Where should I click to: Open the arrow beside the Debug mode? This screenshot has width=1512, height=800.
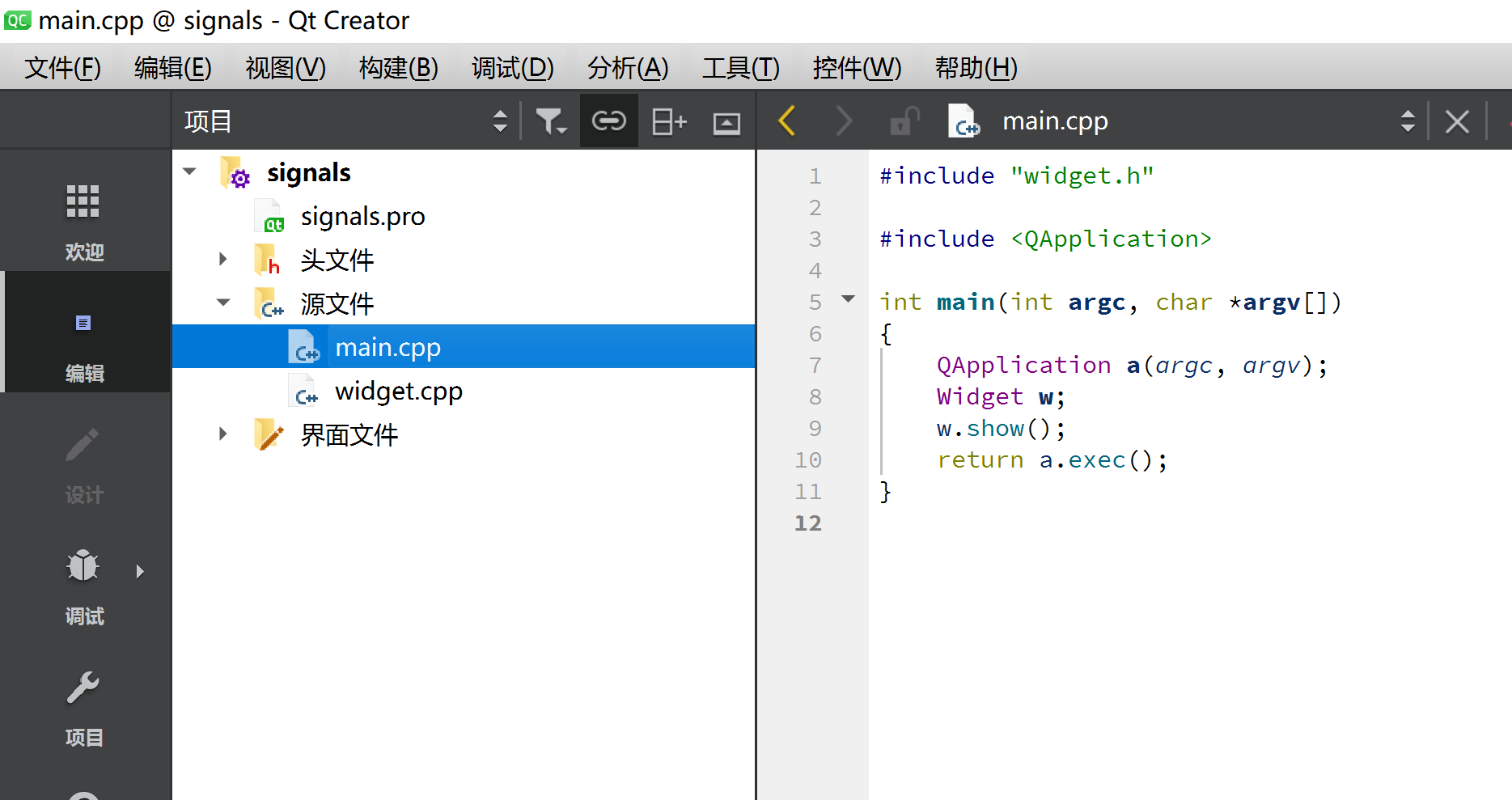click(140, 572)
